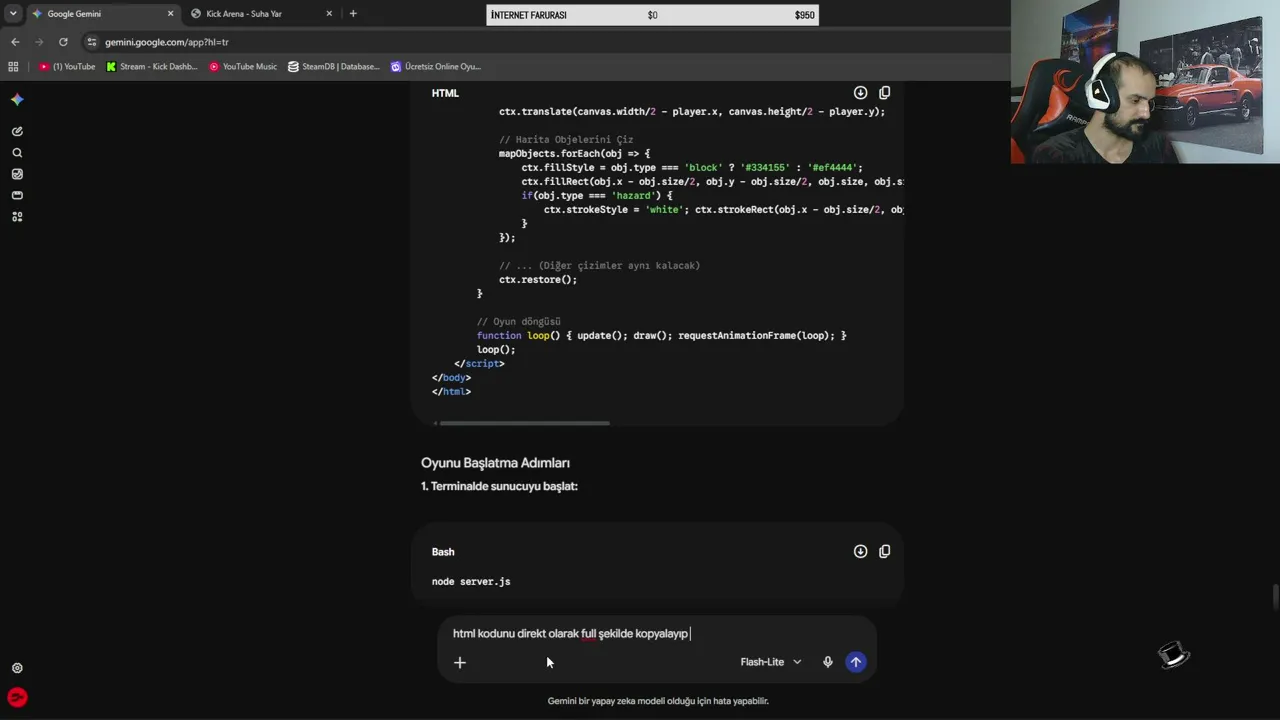The width and height of the screenshot is (1280, 720).
Task: Click the page vertical scrollbar thumb
Action: tap(1275, 595)
